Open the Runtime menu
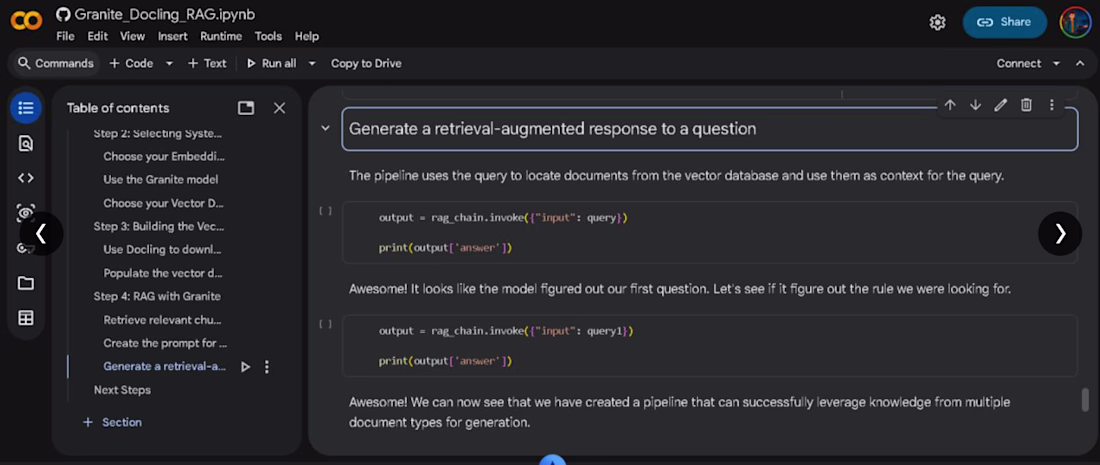The image size is (1100, 465). 221,36
